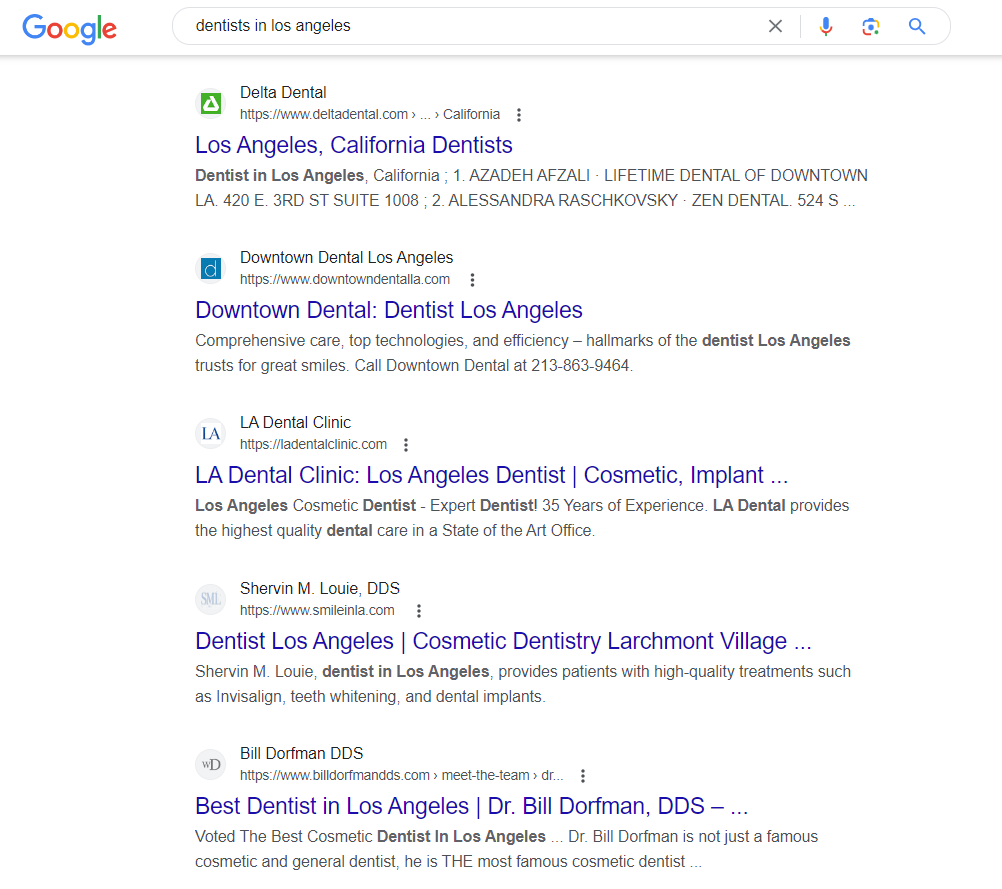Open 'LA Dental Clinic: Los Angeles Dentist' link
Screen dimensions: 1002x889
491,475
